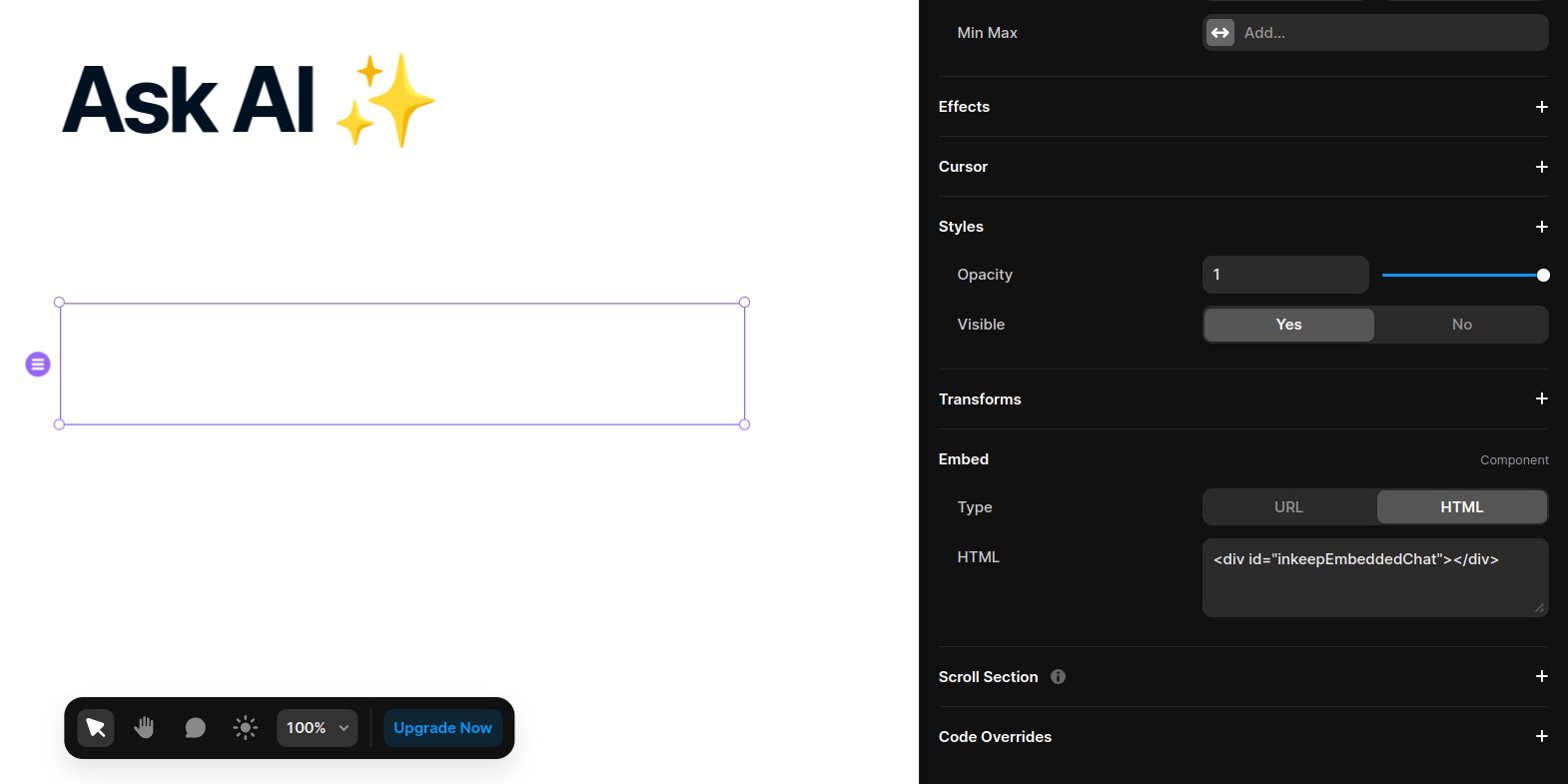Add a new Effect with plus icon
This screenshot has width=1568, height=784.
pyautogui.click(x=1541, y=107)
